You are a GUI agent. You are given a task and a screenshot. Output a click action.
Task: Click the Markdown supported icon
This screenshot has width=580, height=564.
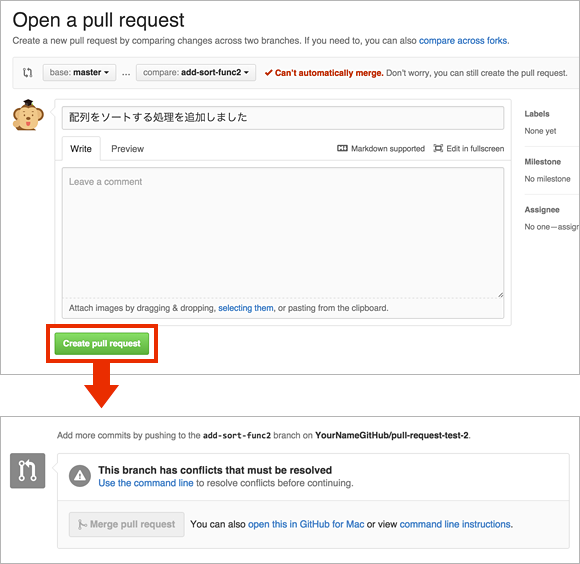click(x=342, y=148)
